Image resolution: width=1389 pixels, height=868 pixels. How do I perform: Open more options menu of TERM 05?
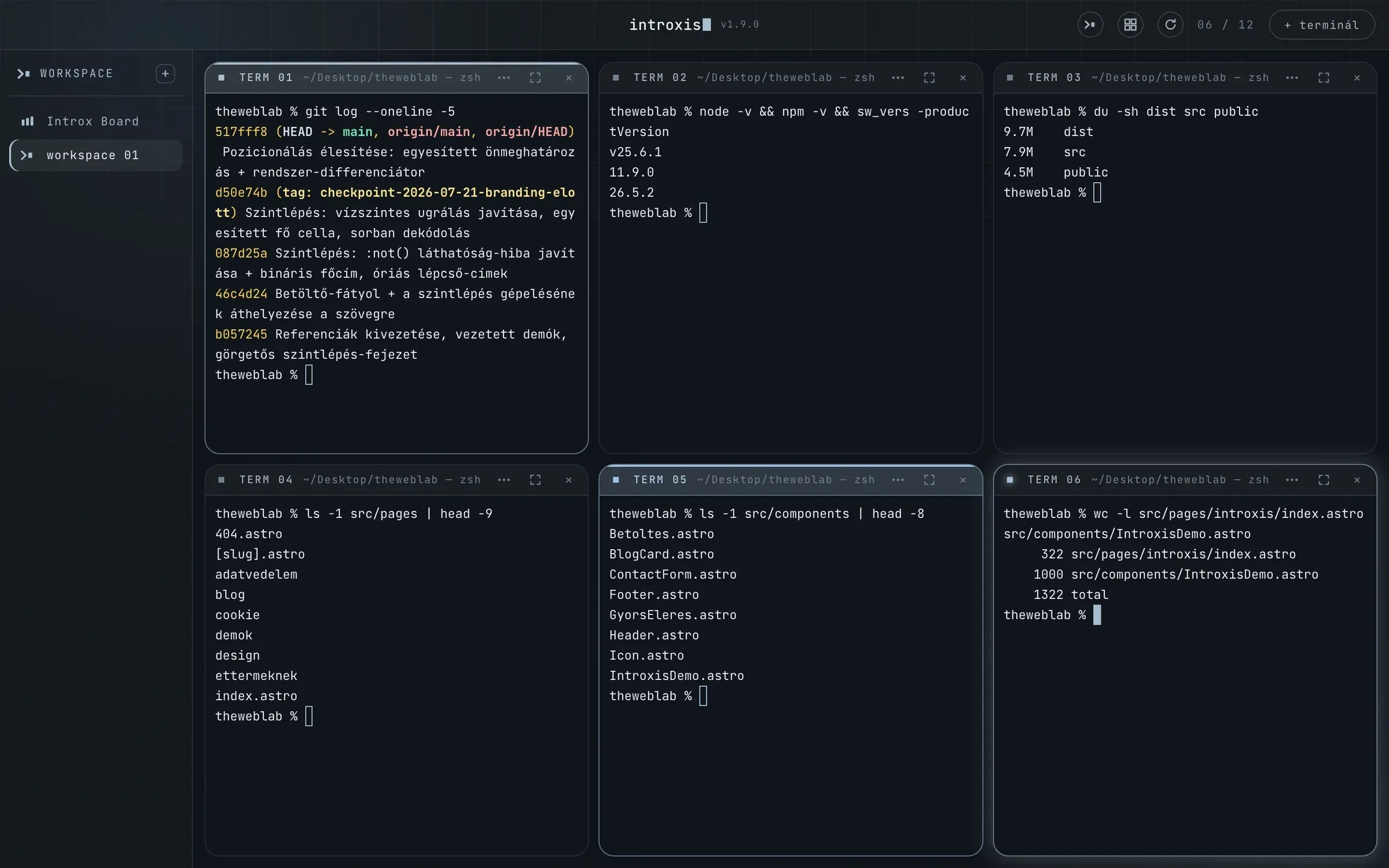pyautogui.click(x=898, y=480)
